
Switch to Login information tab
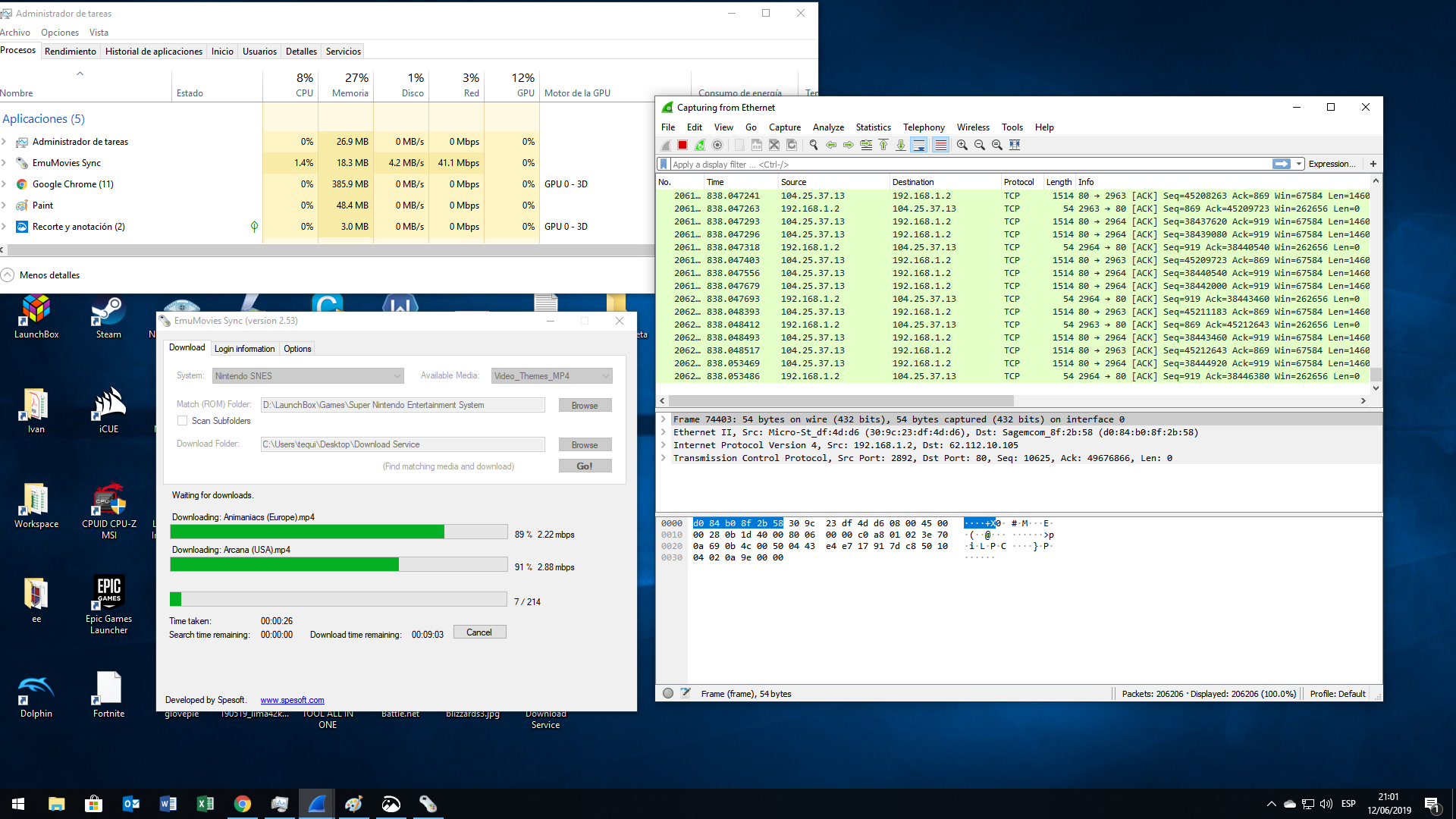244,349
